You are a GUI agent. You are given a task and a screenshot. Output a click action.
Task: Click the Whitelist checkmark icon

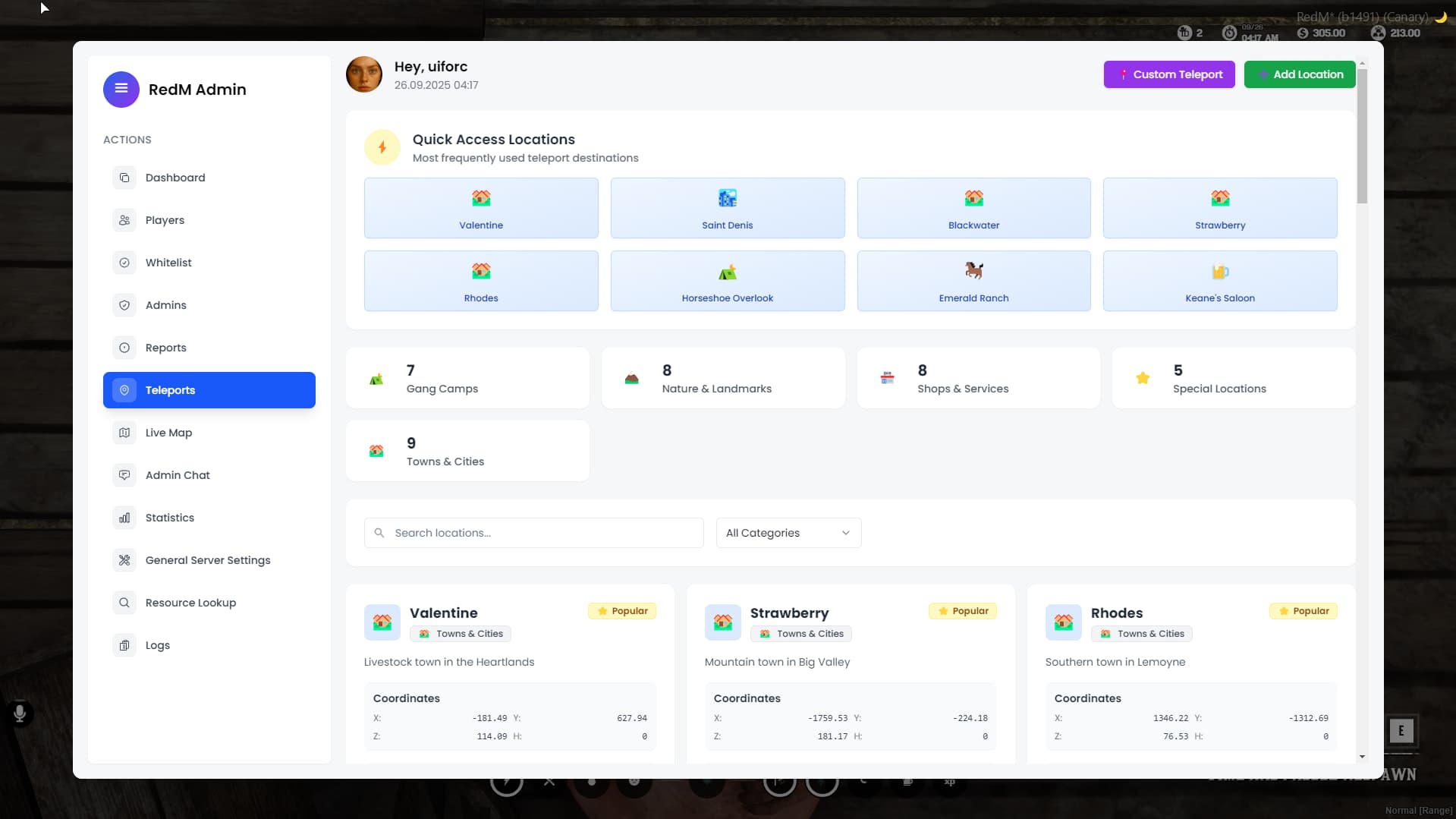pyautogui.click(x=124, y=263)
